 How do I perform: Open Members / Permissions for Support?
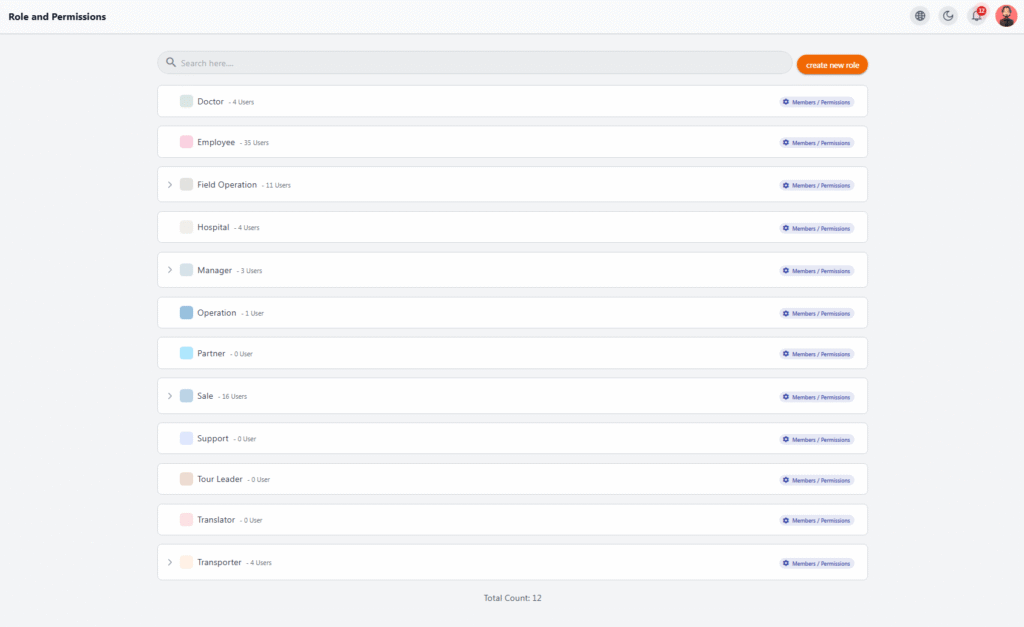(816, 440)
